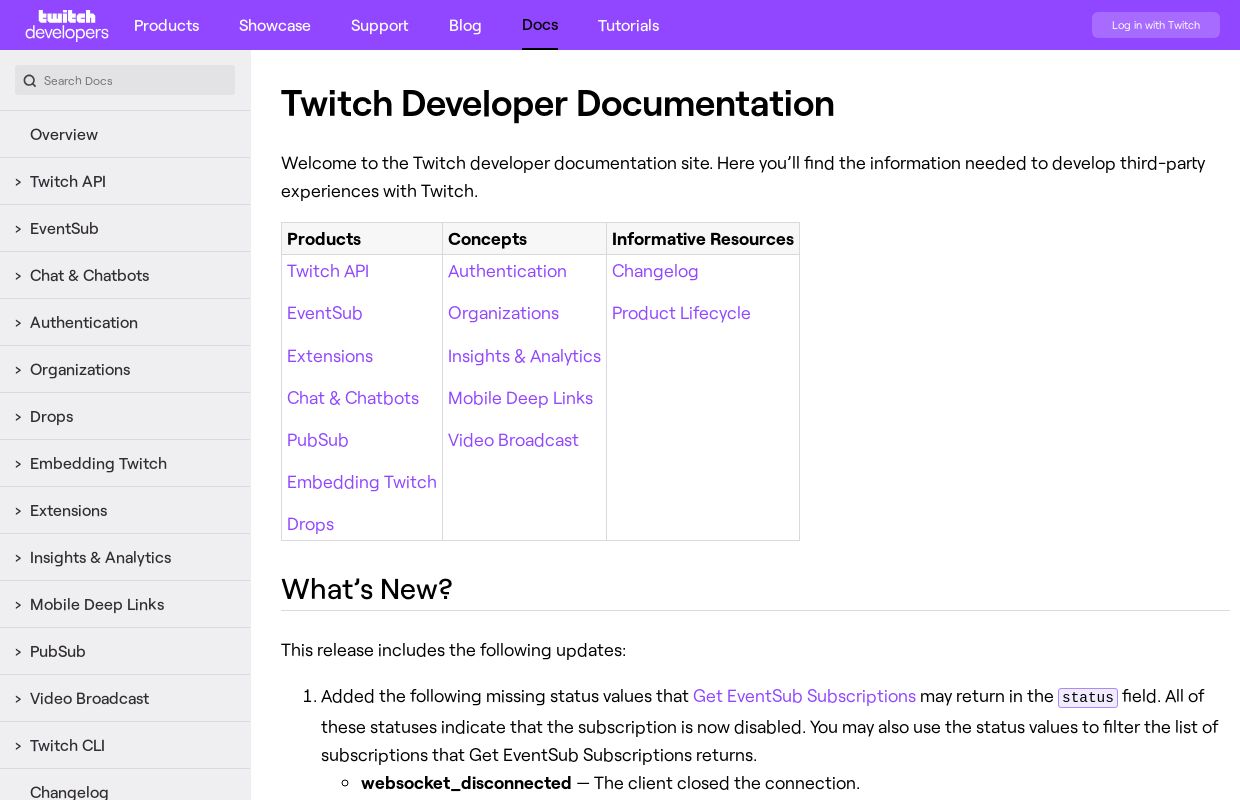
Task: Expand Video Broadcast sidebar chevron
Action: coord(18,699)
